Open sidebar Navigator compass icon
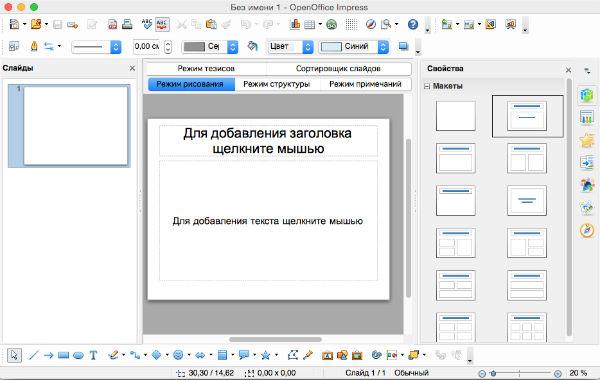 (x=587, y=230)
